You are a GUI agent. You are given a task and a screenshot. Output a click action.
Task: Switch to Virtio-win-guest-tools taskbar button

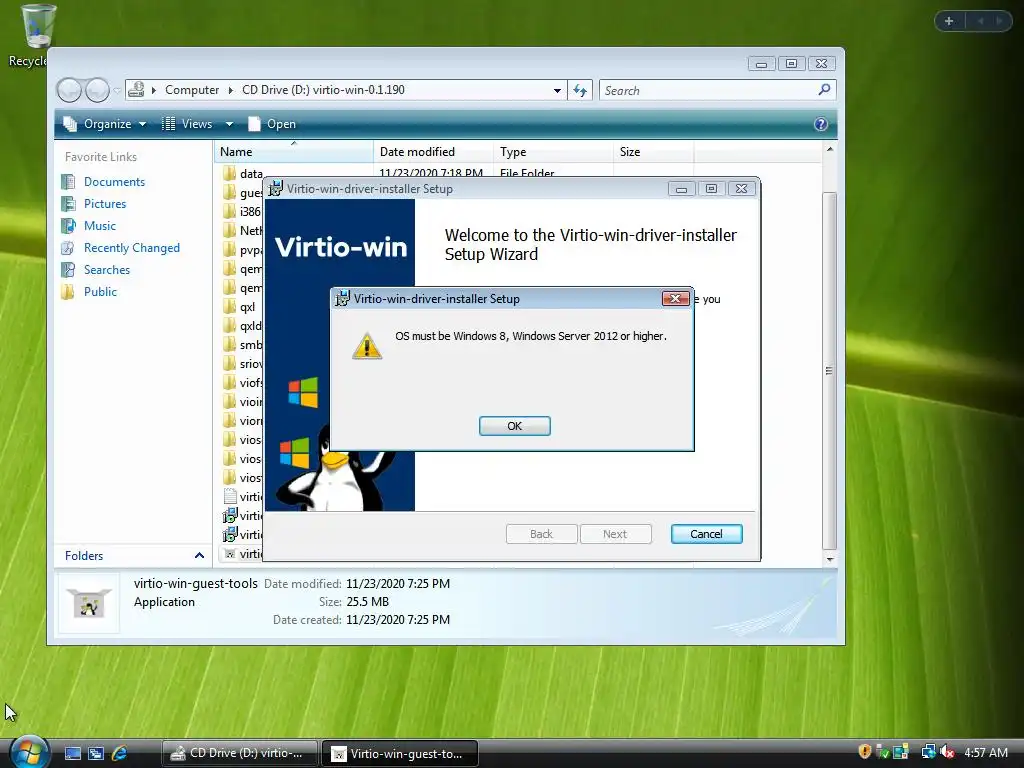click(400, 753)
